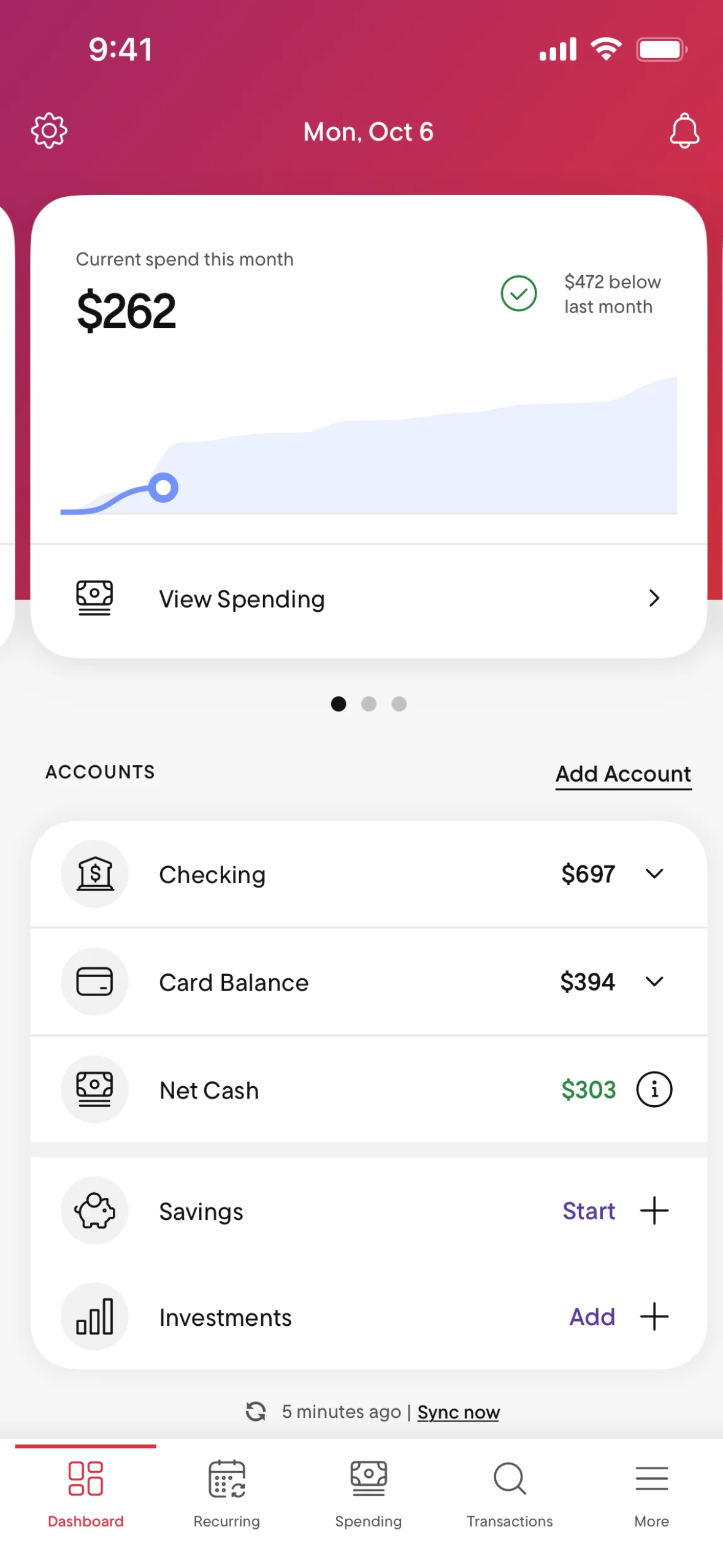Click the Sync now link
This screenshot has height=1568, width=723.
click(x=458, y=1412)
